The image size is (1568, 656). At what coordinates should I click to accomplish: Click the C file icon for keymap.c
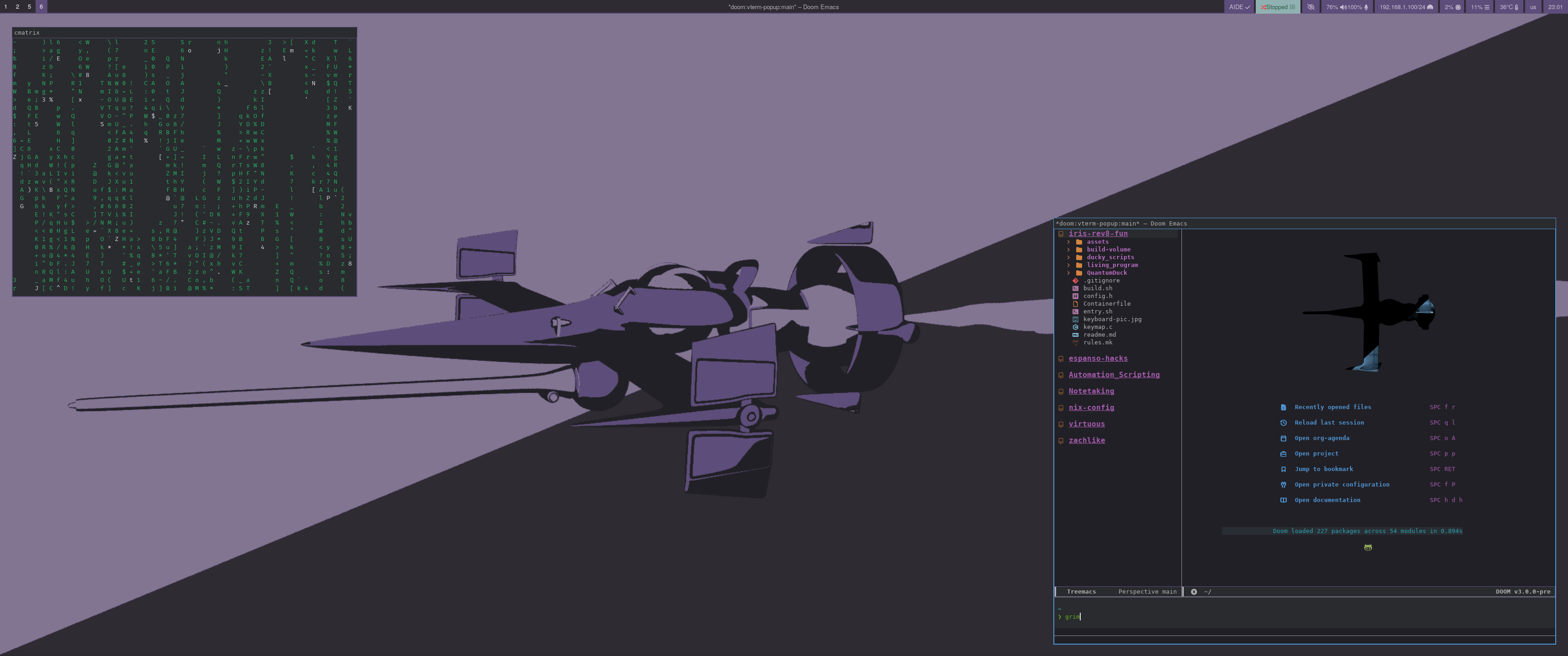click(x=1075, y=327)
